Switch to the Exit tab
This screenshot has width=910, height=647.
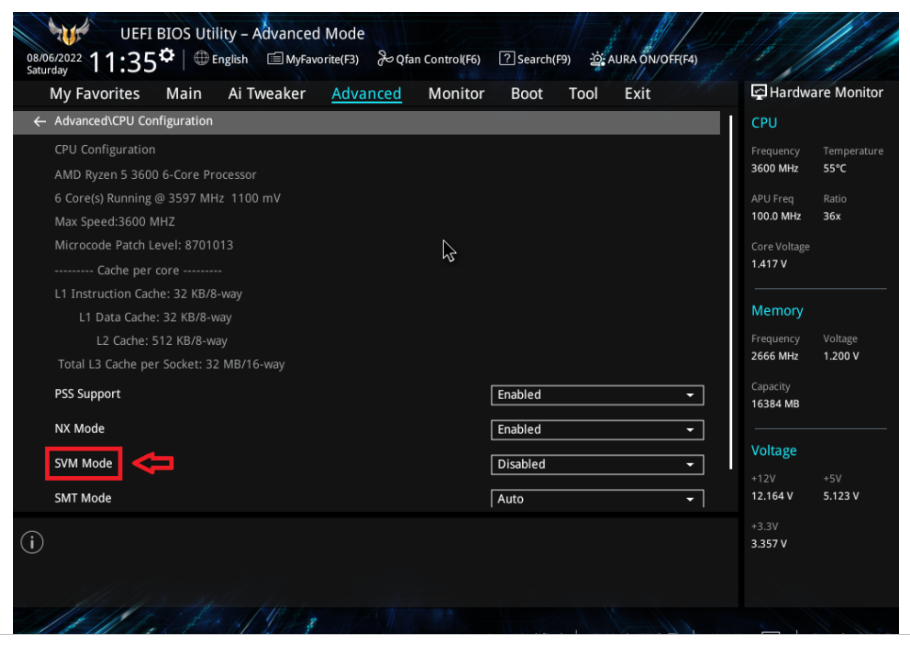pos(637,93)
